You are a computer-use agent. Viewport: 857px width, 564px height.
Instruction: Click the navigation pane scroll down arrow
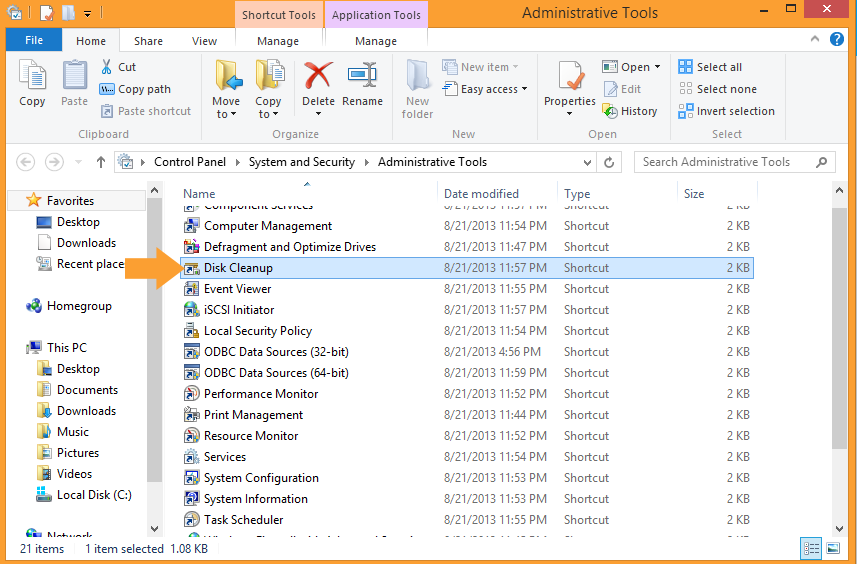point(155,528)
